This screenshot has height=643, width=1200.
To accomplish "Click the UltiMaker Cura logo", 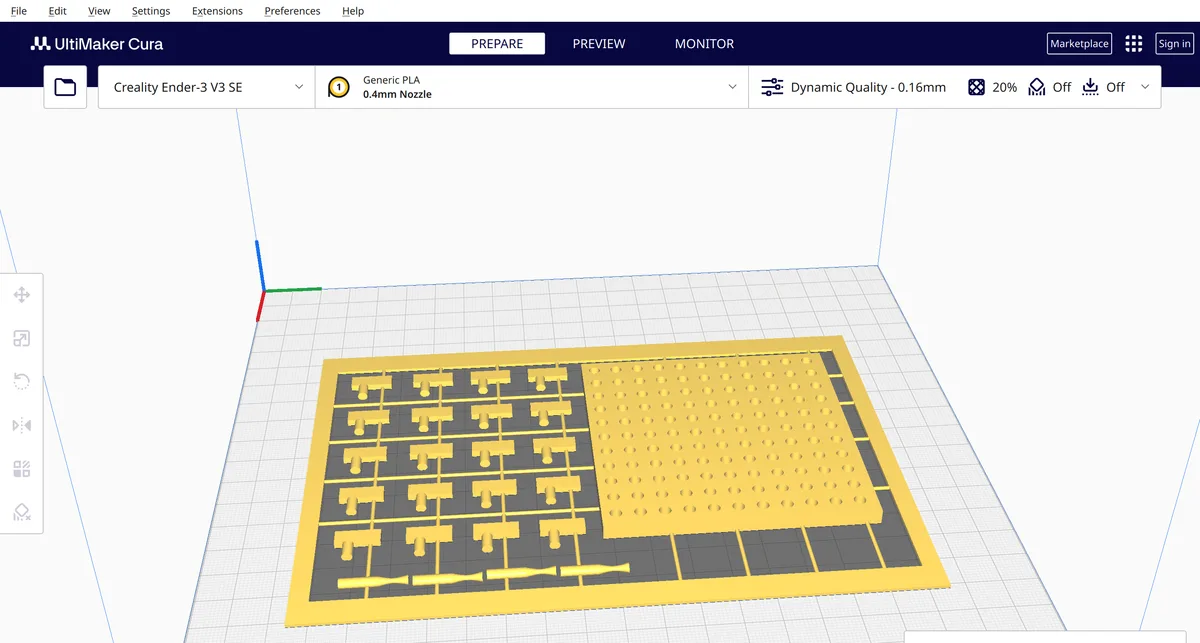I will [x=97, y=44].
